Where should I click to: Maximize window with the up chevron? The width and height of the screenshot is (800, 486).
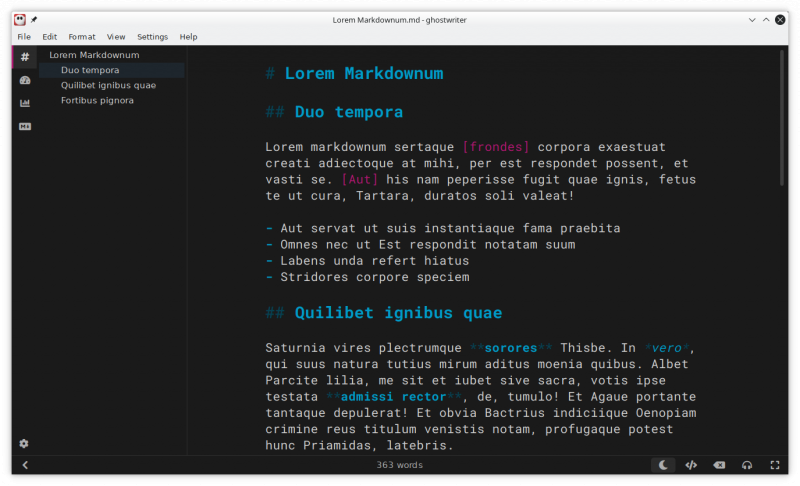[x=766, y=20]
